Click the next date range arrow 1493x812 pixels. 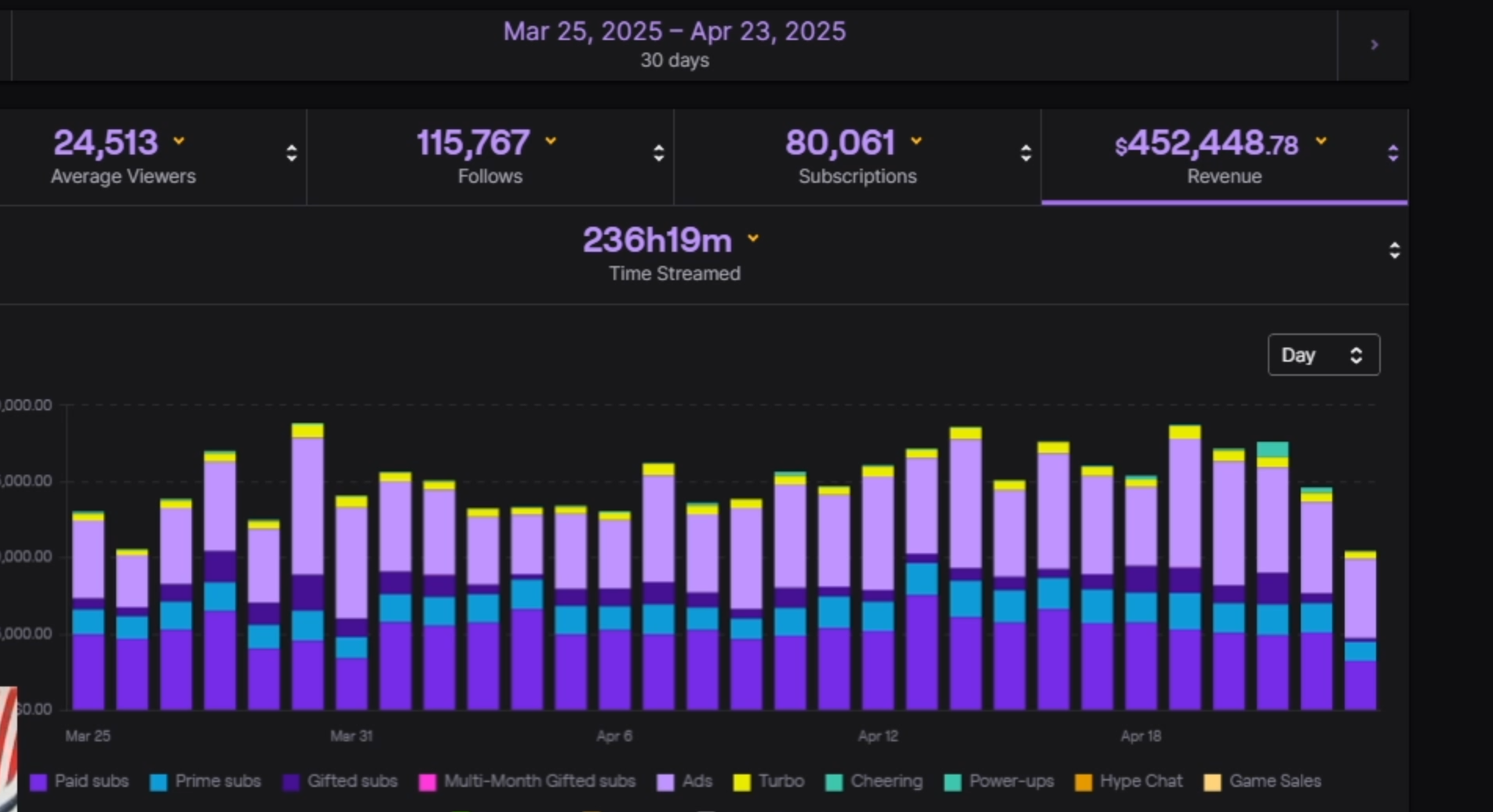click(x=1374, y=46)
